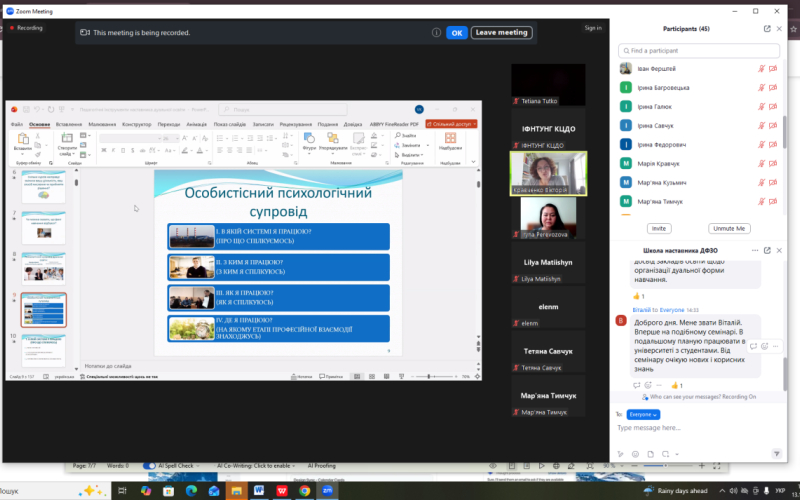
Task: Click Sign in at top of meeting
Action: point(593,28)
